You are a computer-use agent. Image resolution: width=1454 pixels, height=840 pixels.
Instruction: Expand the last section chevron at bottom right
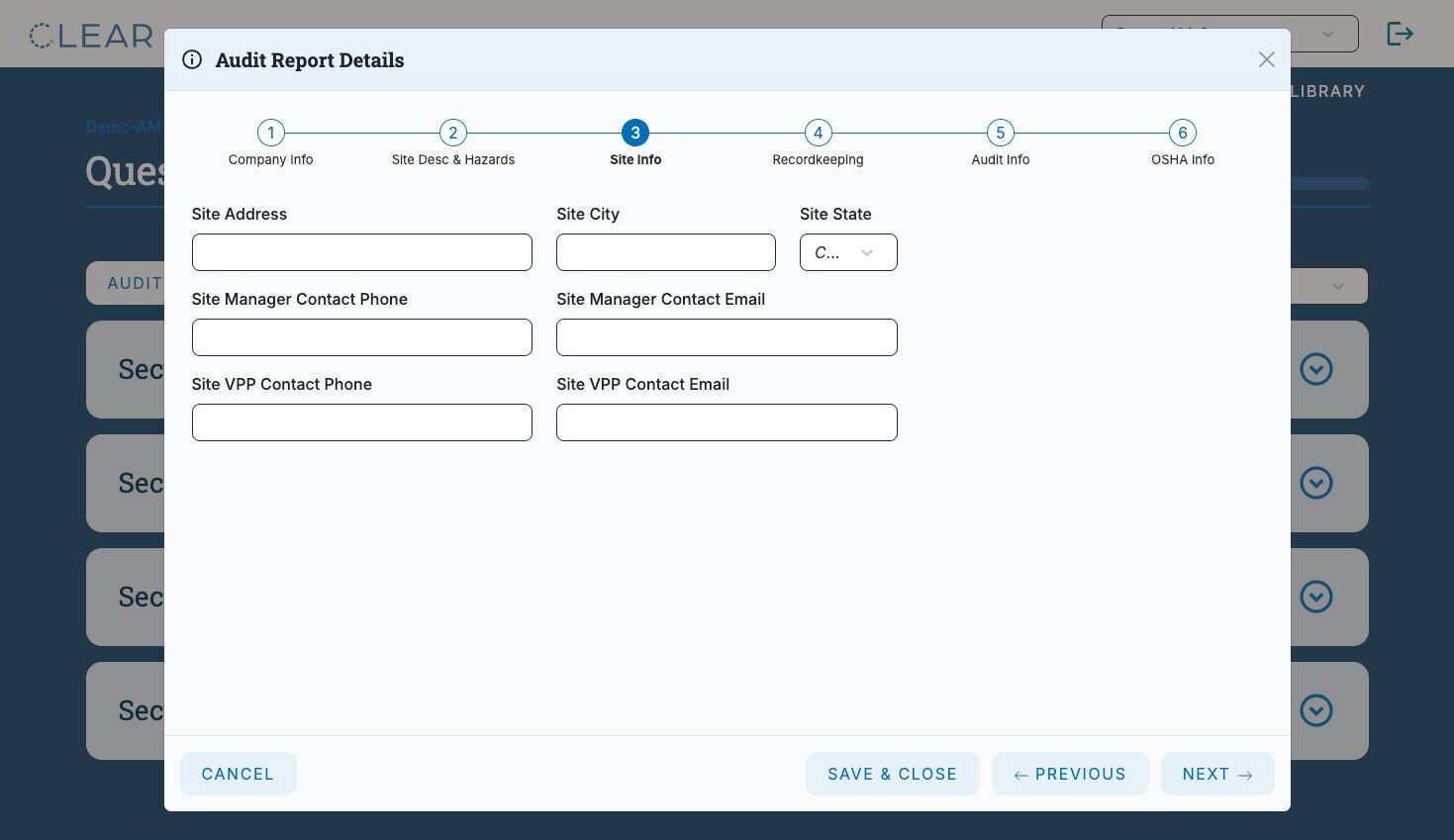pos(1315,710)
